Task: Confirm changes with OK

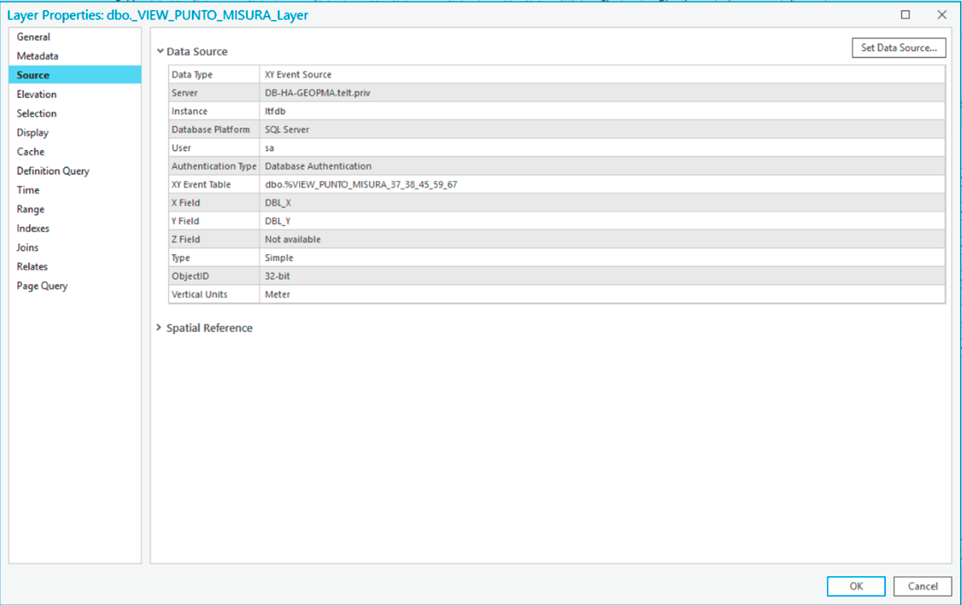Action: [855, 586]
